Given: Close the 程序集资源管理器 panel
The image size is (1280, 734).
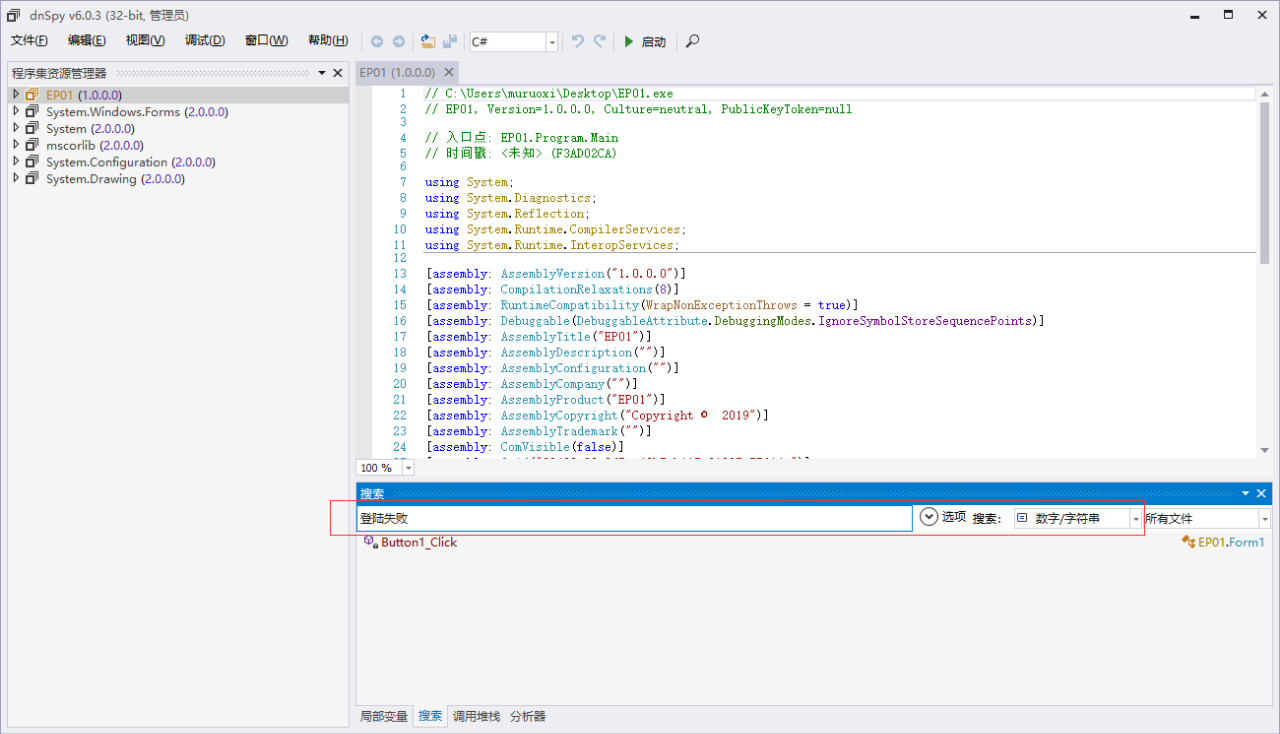Looking at the screenshot, I should click(338, 73).
